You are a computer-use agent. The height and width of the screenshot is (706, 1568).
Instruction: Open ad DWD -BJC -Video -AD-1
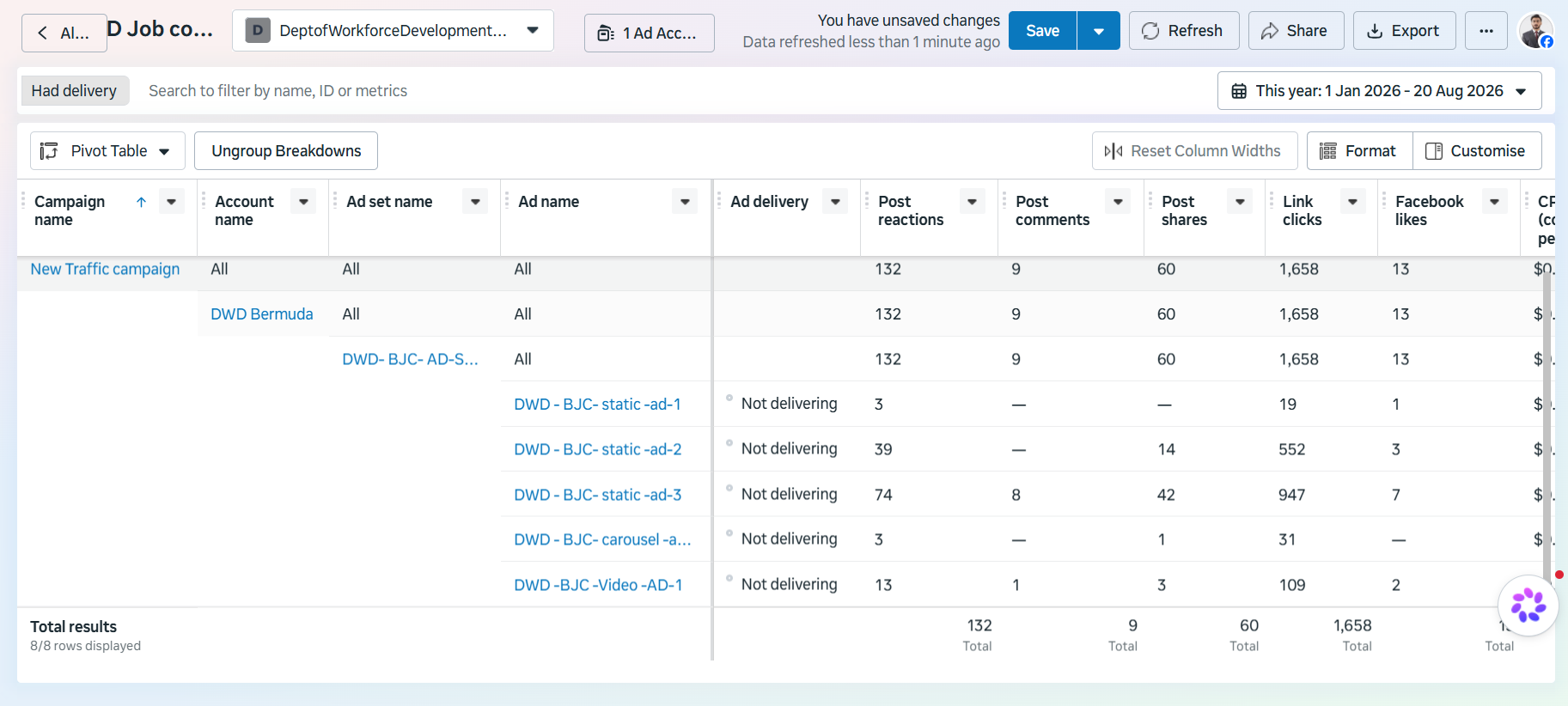coord(598,585)
